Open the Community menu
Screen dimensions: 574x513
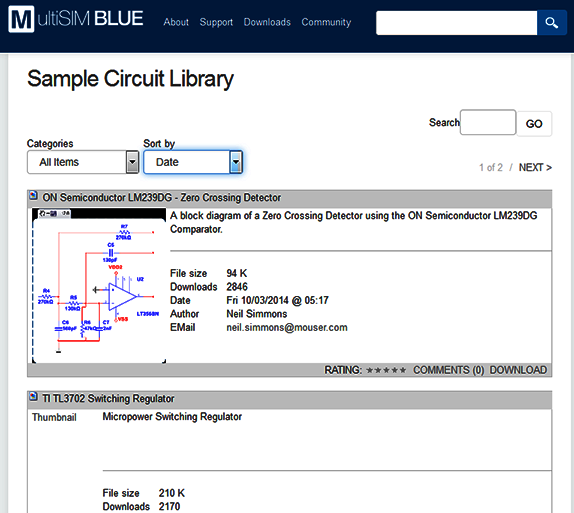coord(326,22)
